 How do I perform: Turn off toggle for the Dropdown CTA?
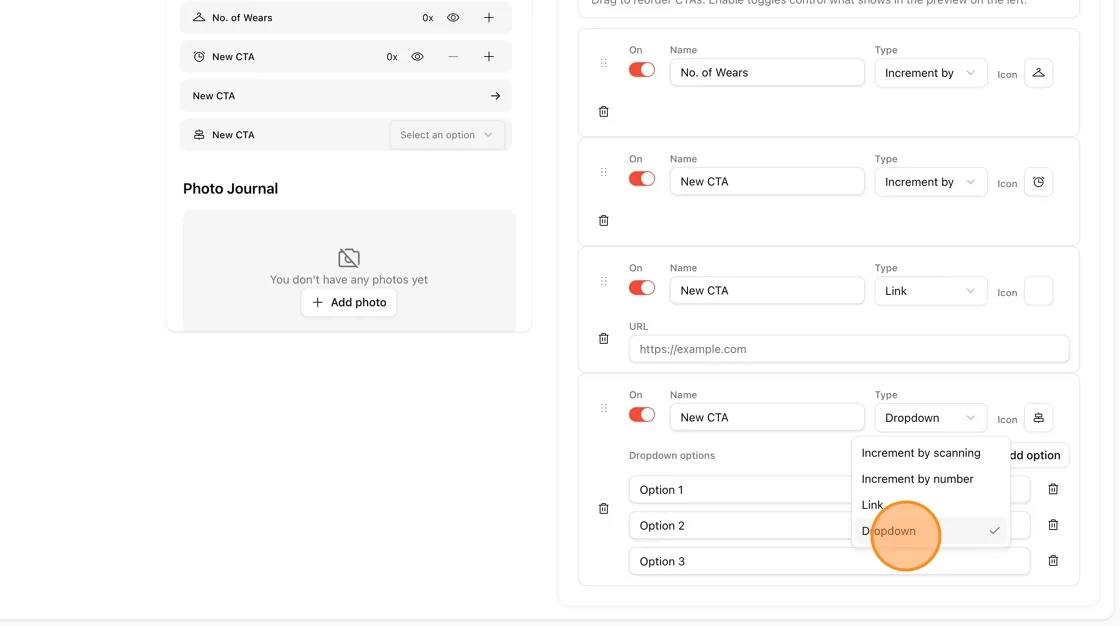(641, 414)
